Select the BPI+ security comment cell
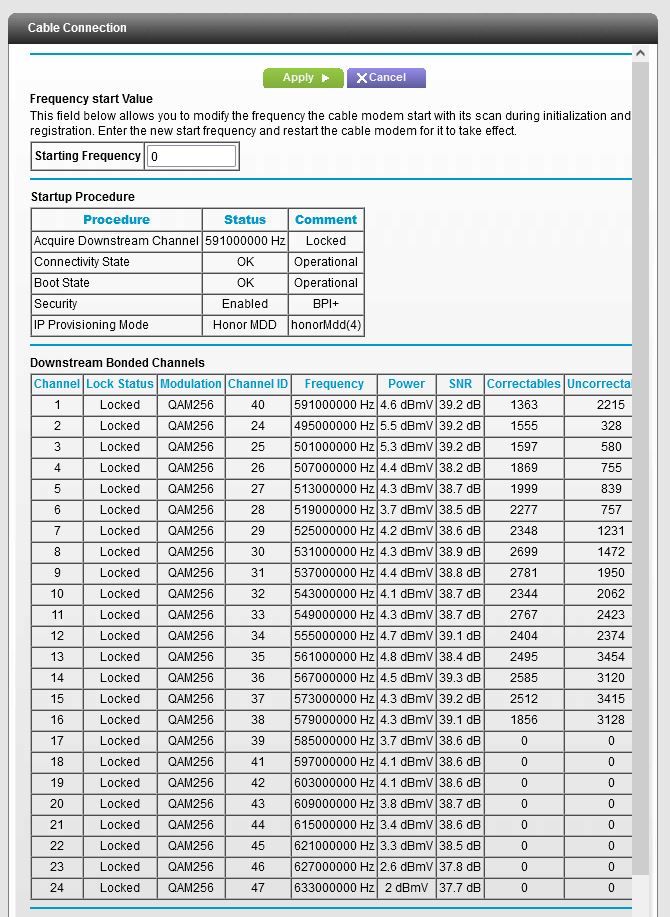670x917 pixels. [326, 304]
